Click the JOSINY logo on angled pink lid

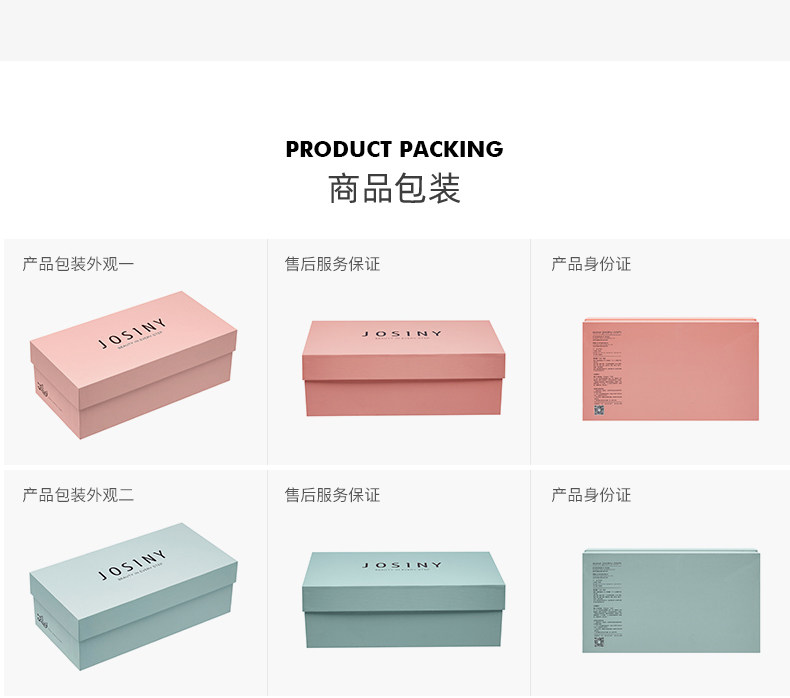tap(131, 333)
